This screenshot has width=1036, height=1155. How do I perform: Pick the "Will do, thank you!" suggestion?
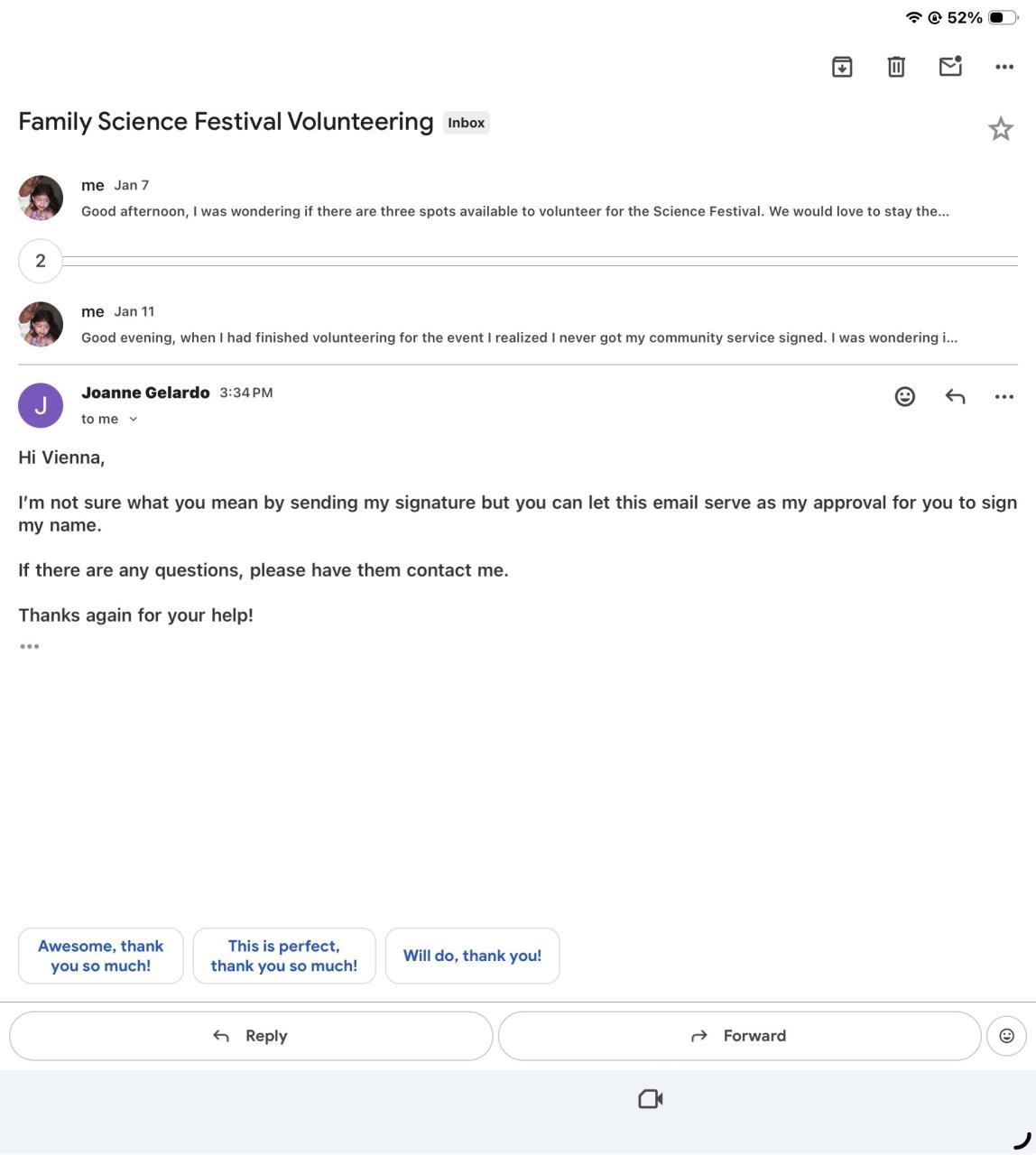(472, 956)
